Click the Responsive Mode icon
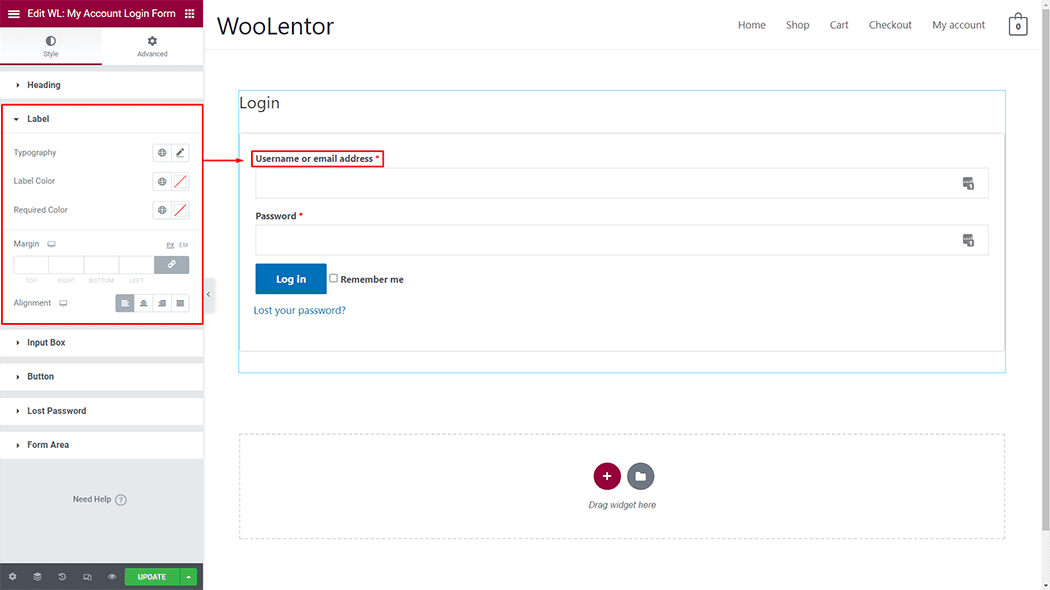This screenshot has width=1050, height=590. [x=87, y=577]
